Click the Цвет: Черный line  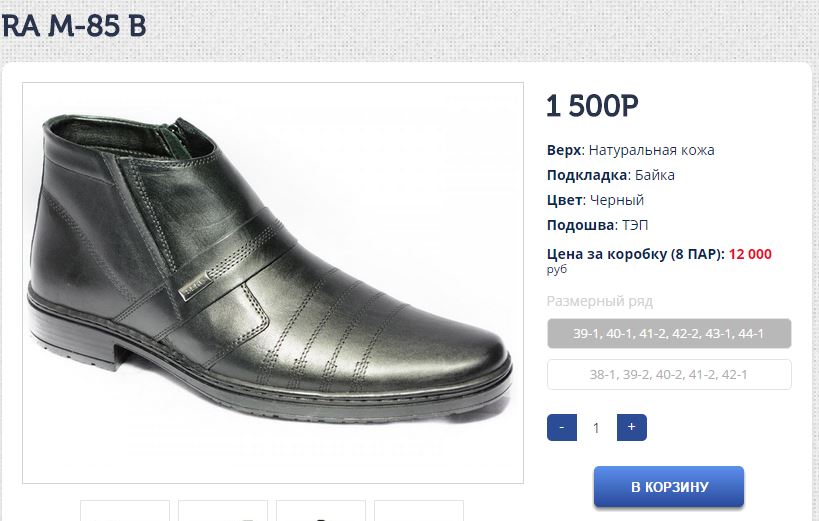(595, 200)
